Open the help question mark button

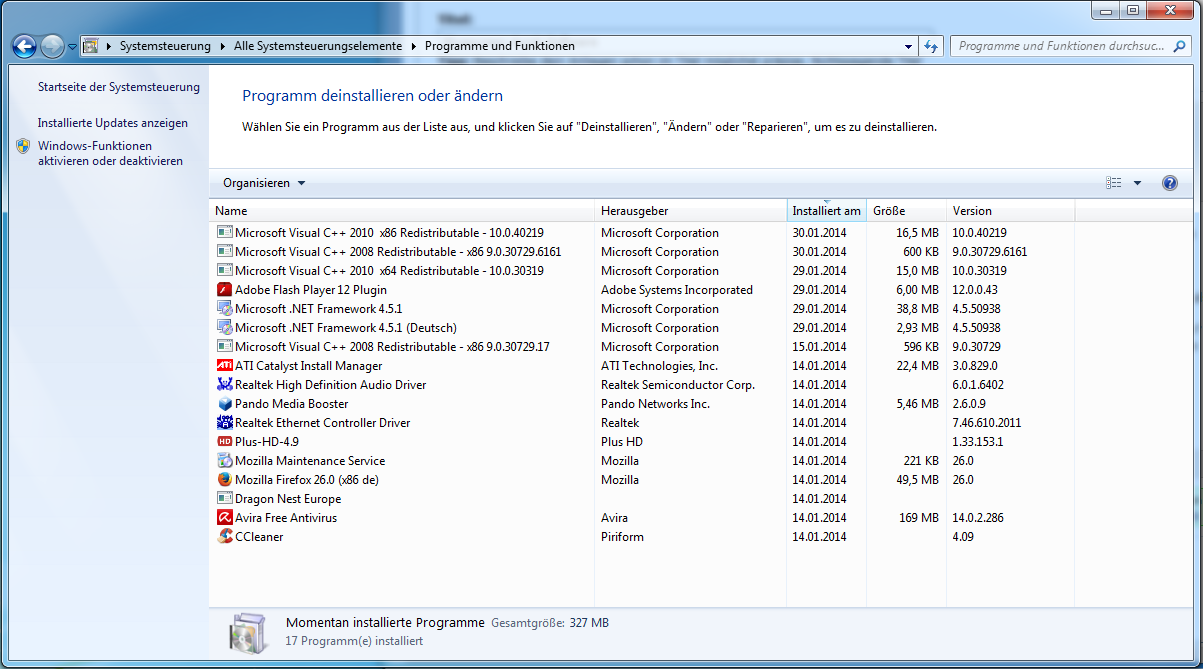coord(1170,183)
